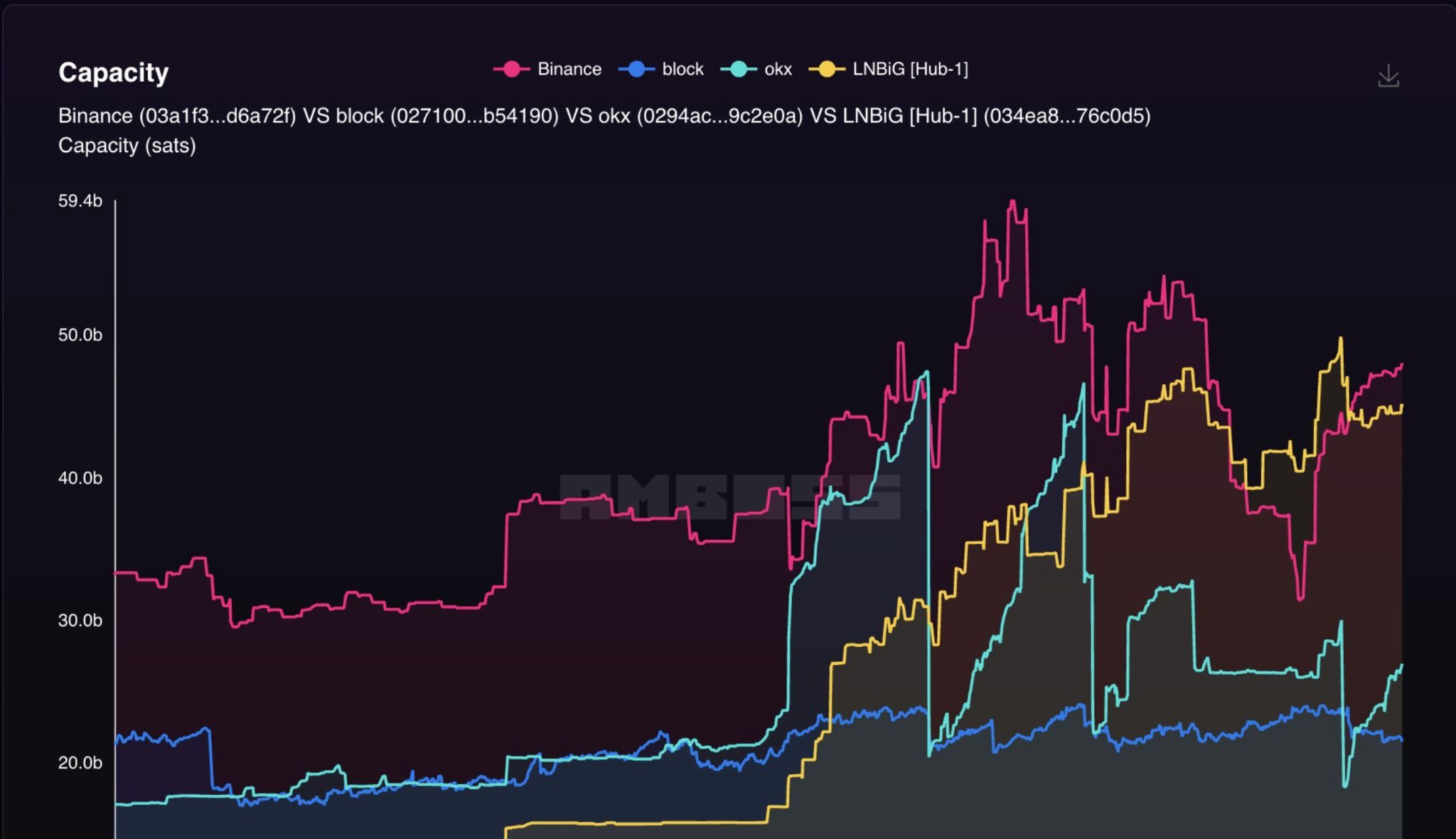Toggle Binance series via legend label
Viewport: 1456px width, 839px height.
569,69
